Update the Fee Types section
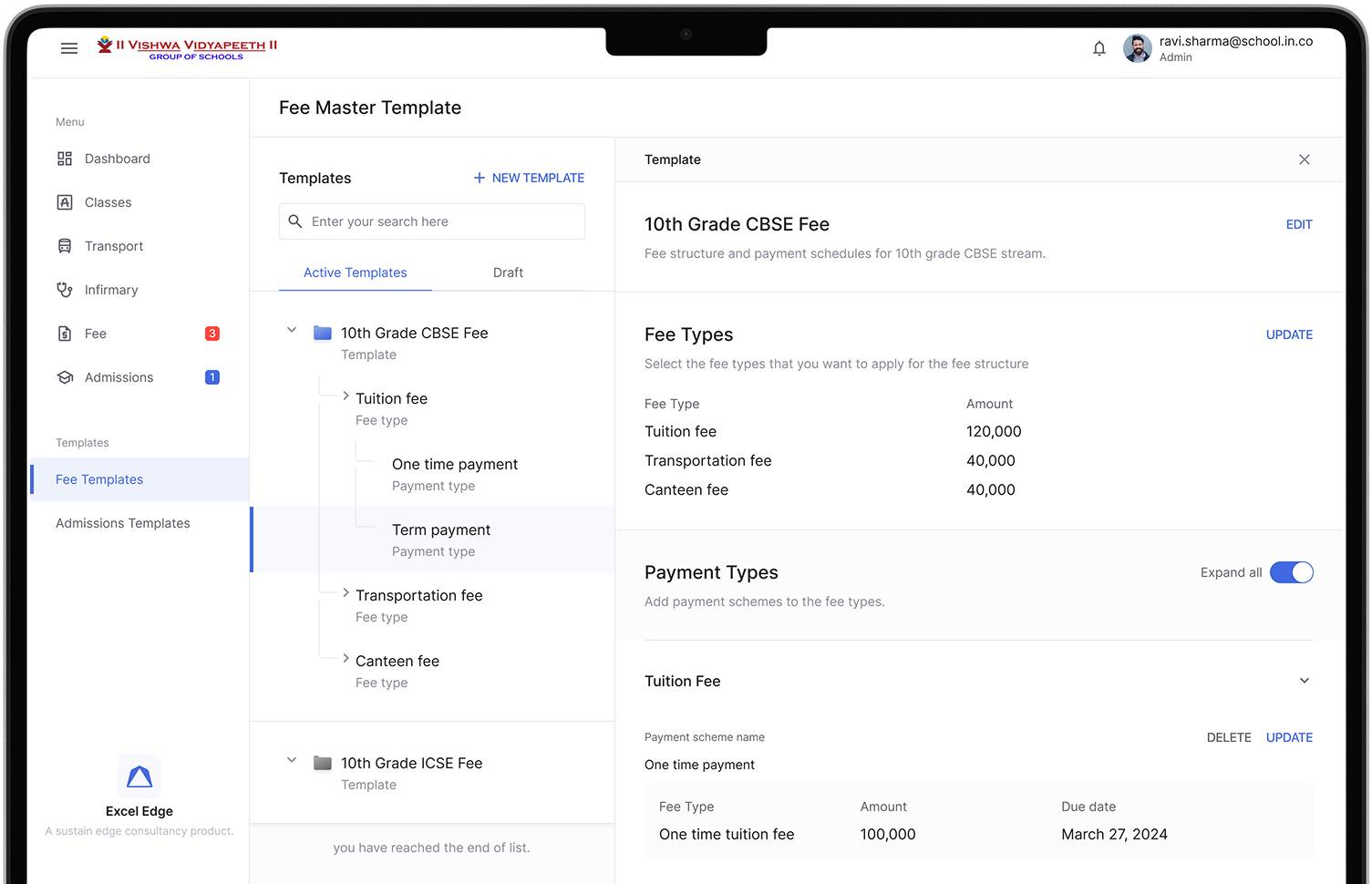This screenshot has width=1372, height=884. click(1289, 334)
